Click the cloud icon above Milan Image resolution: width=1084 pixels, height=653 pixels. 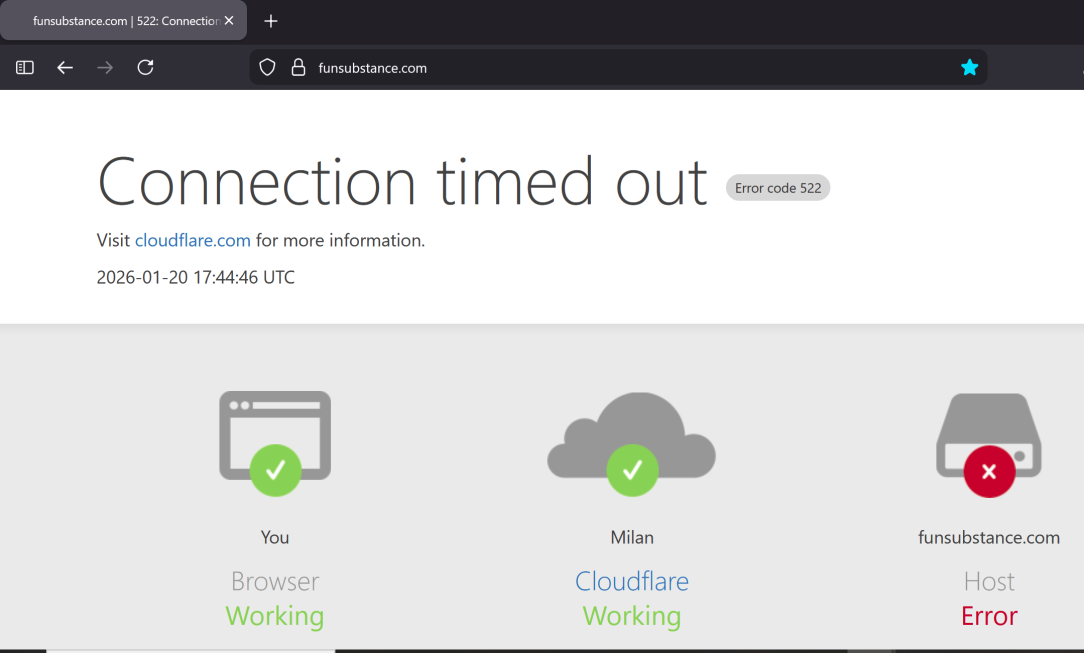632,444
